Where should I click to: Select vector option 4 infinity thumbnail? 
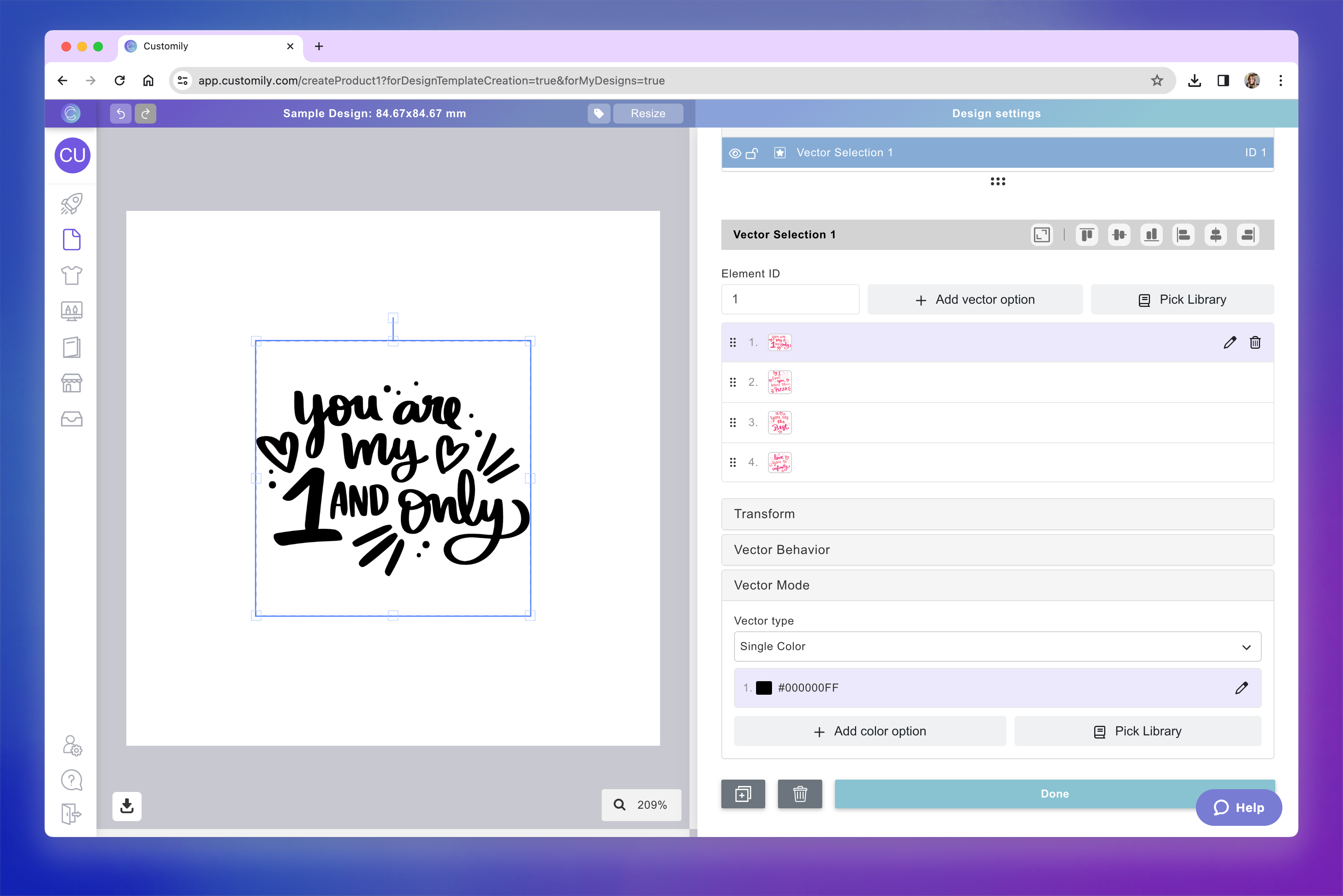(780, 462)
